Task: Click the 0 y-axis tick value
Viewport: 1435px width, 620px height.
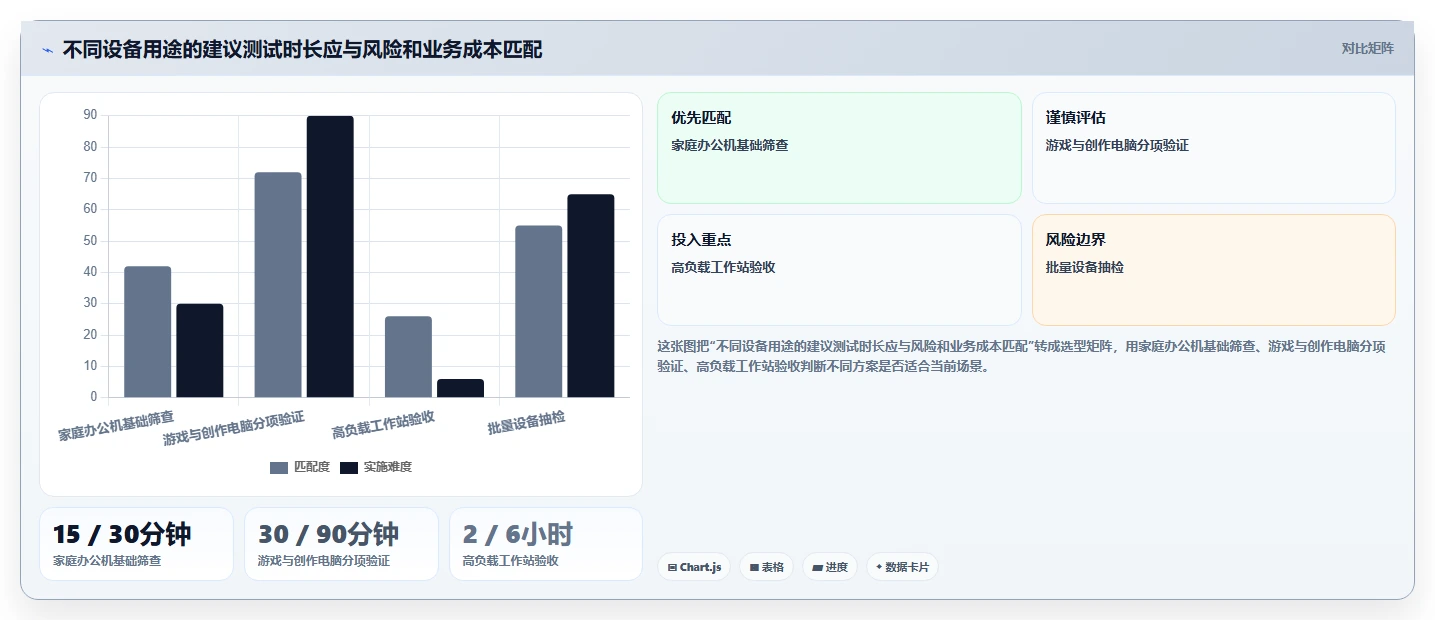Action: (x=94, y=397)
